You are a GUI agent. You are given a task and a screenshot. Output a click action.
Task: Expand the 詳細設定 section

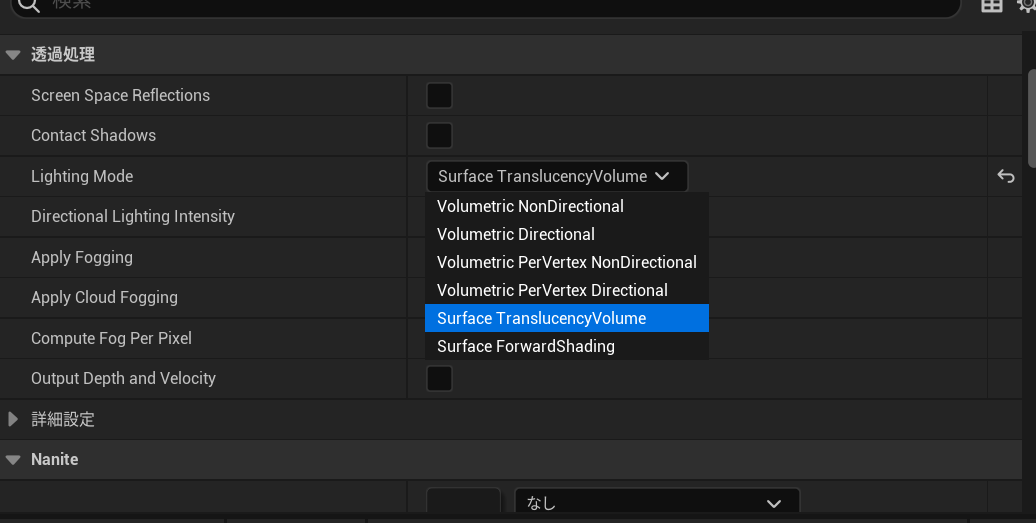click(x=13, y=420)
